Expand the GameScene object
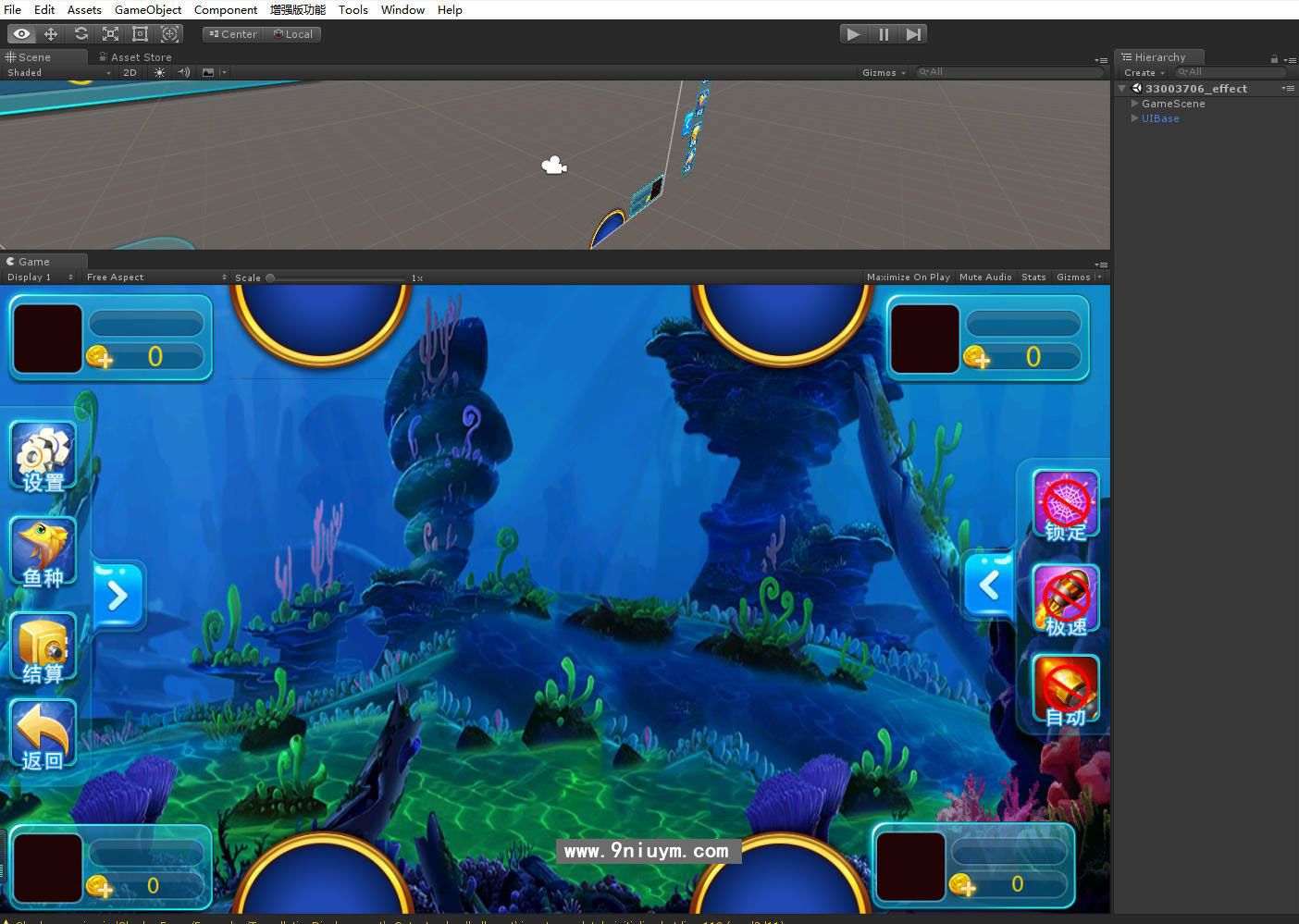 (1135, 104)
